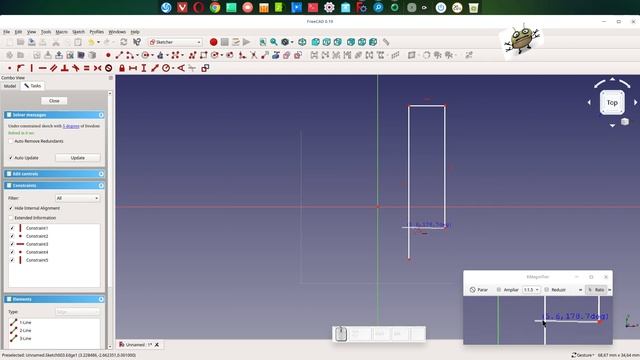Screen dimensions: 640x360
Task: Collapse the Constraints section
Action: click(101, 185)
